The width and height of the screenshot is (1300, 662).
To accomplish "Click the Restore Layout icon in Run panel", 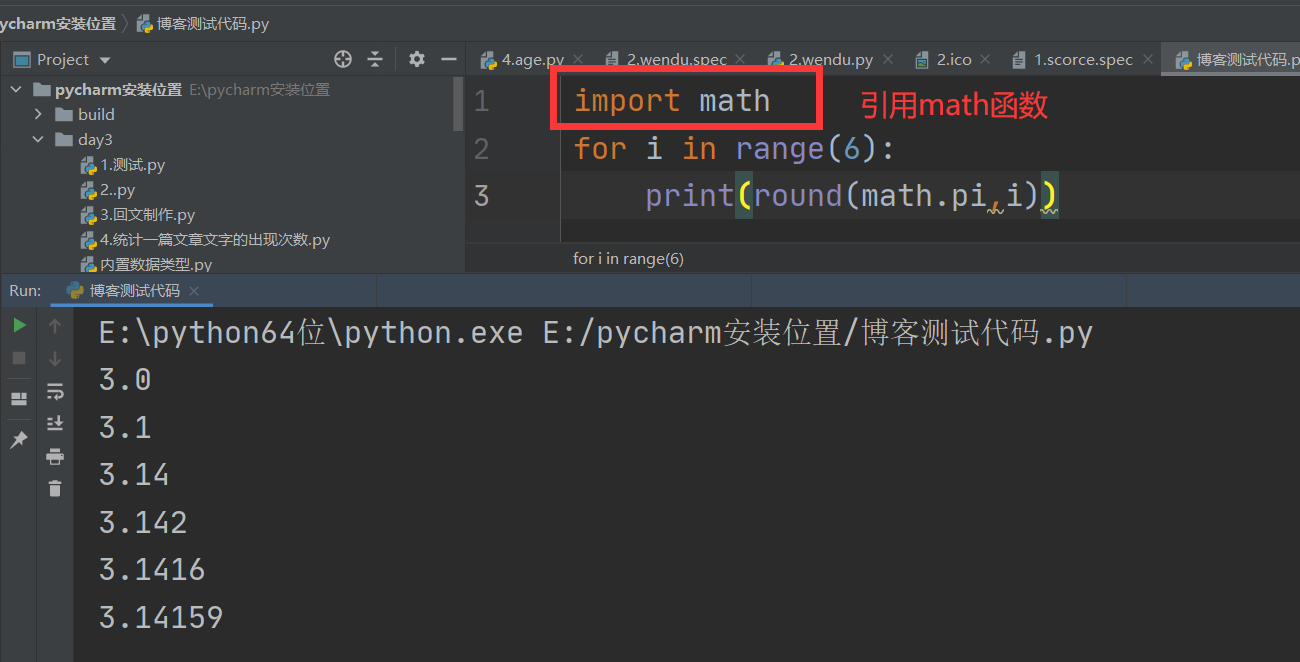I will [19, 399].
